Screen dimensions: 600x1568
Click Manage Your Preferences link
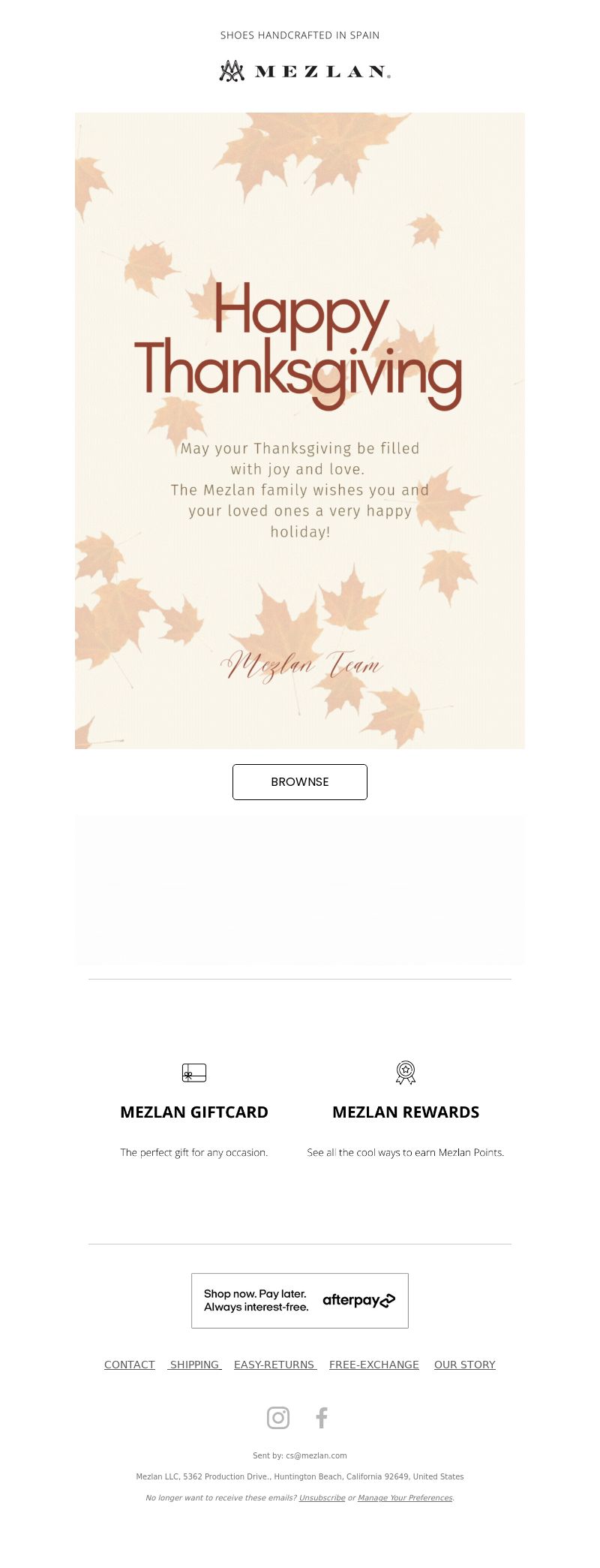[405, 1497]
